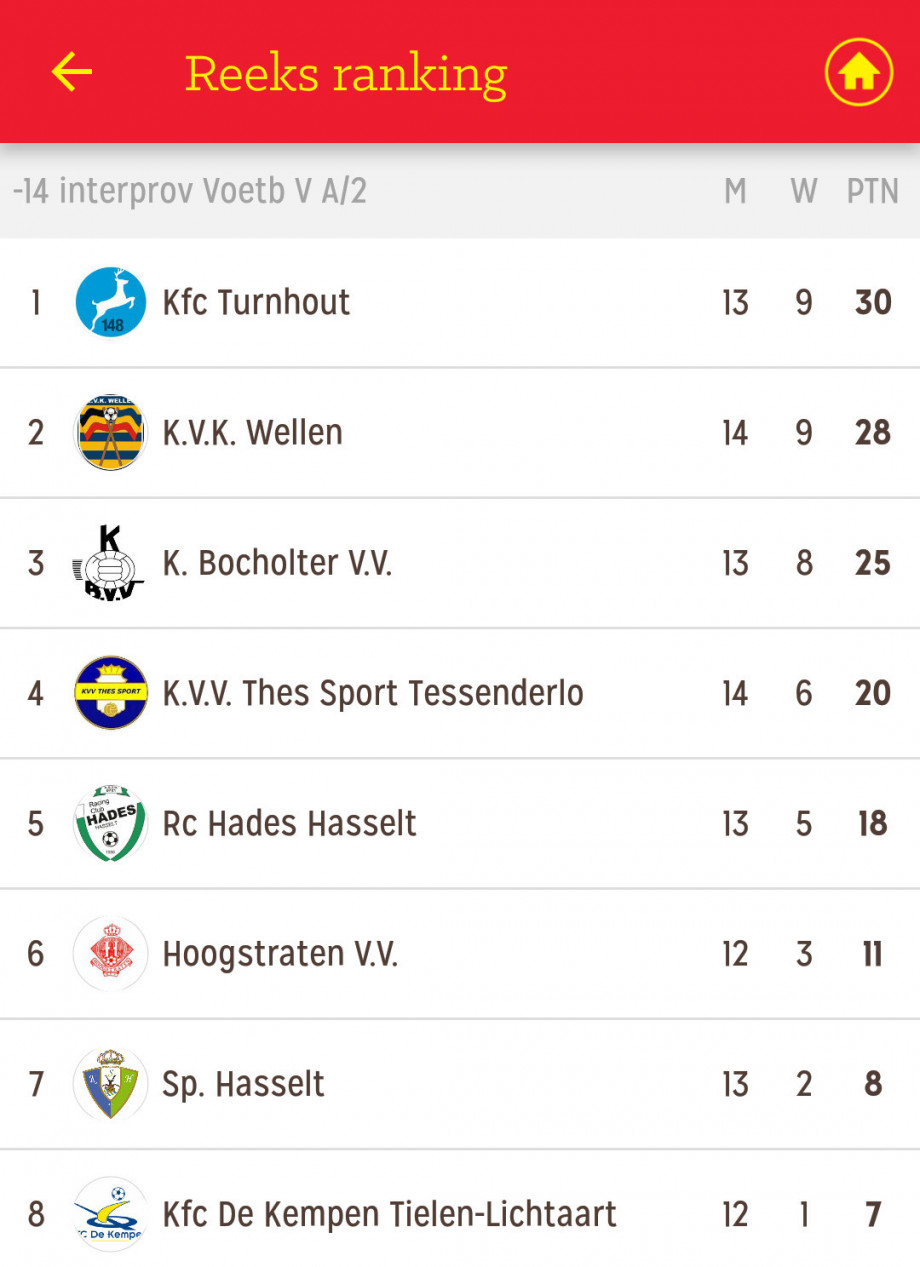Tap the yellow back arrow
The width and height of the screenshot is (920, 1267).
click(72, 72)
